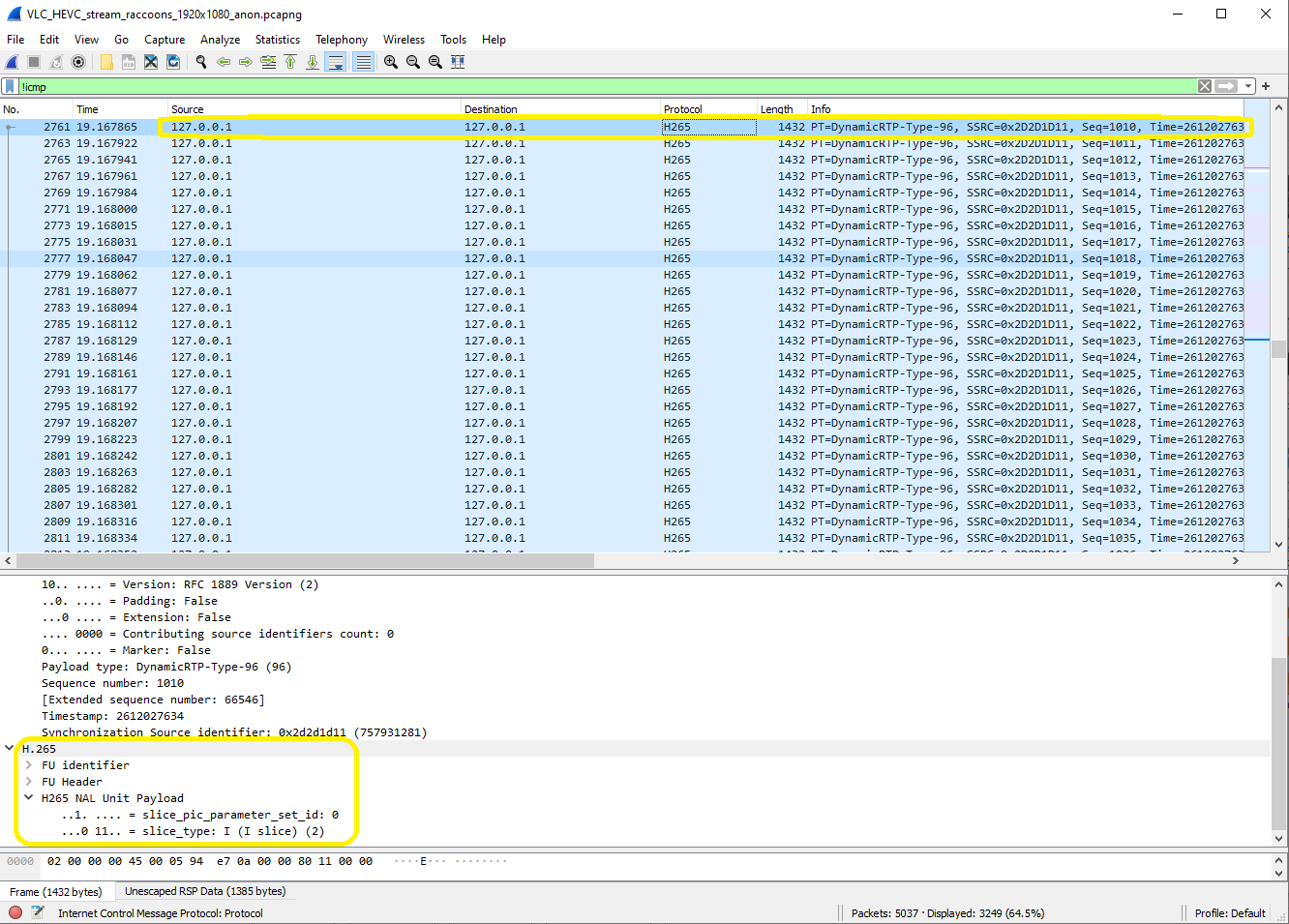Open the Tools menu
Viewport: 1289px width, 924px height.
tap(453, 40)
